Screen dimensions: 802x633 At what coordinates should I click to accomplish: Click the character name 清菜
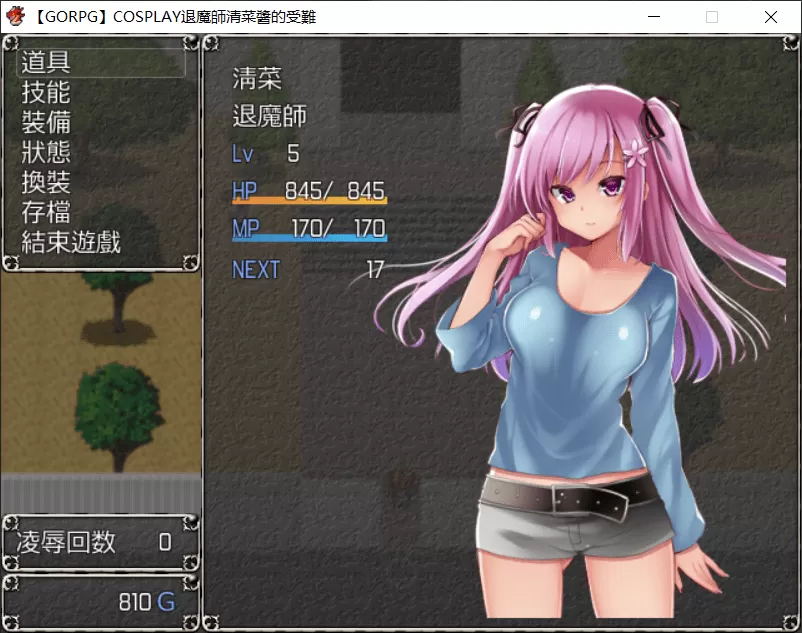pos(257,78)
